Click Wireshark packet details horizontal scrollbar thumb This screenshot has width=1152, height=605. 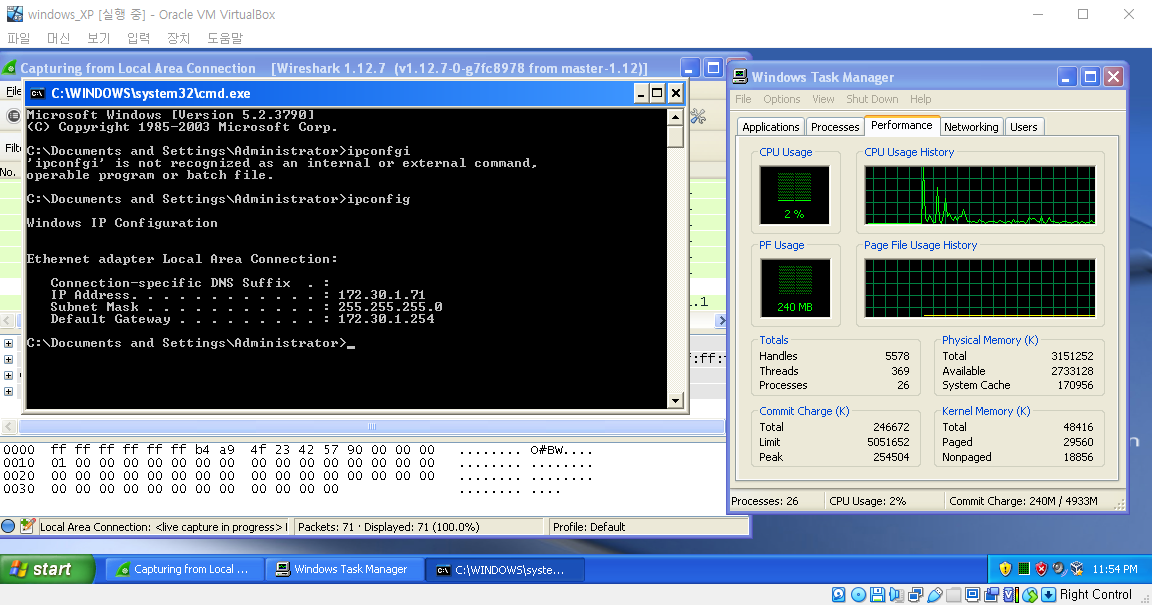coord(372,426)
